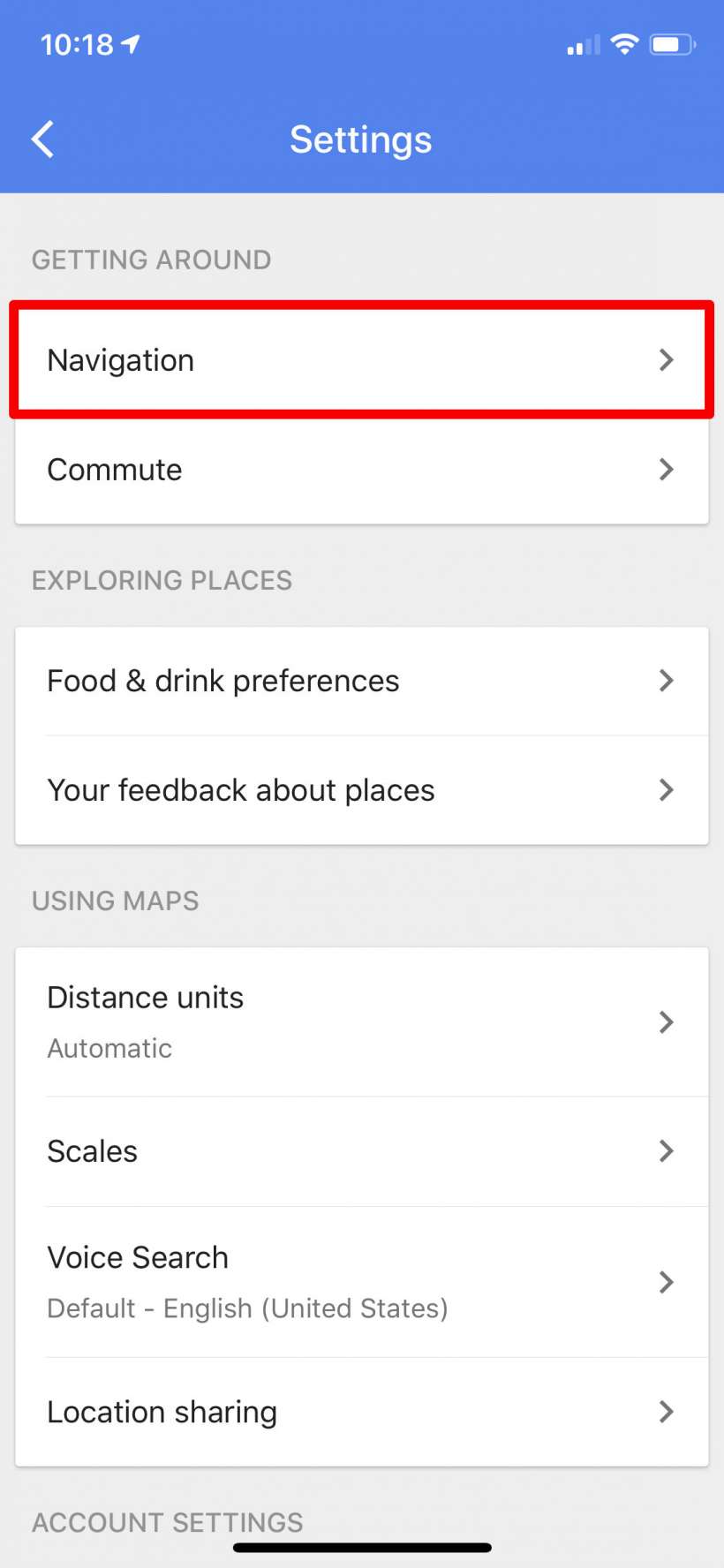Tap the cellular signal bars icon
The image size is (724, 1568).
(x=583, y=45)
